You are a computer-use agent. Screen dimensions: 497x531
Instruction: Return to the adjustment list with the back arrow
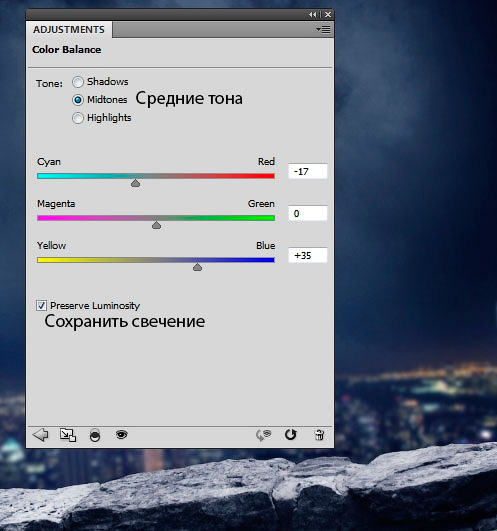40,435
